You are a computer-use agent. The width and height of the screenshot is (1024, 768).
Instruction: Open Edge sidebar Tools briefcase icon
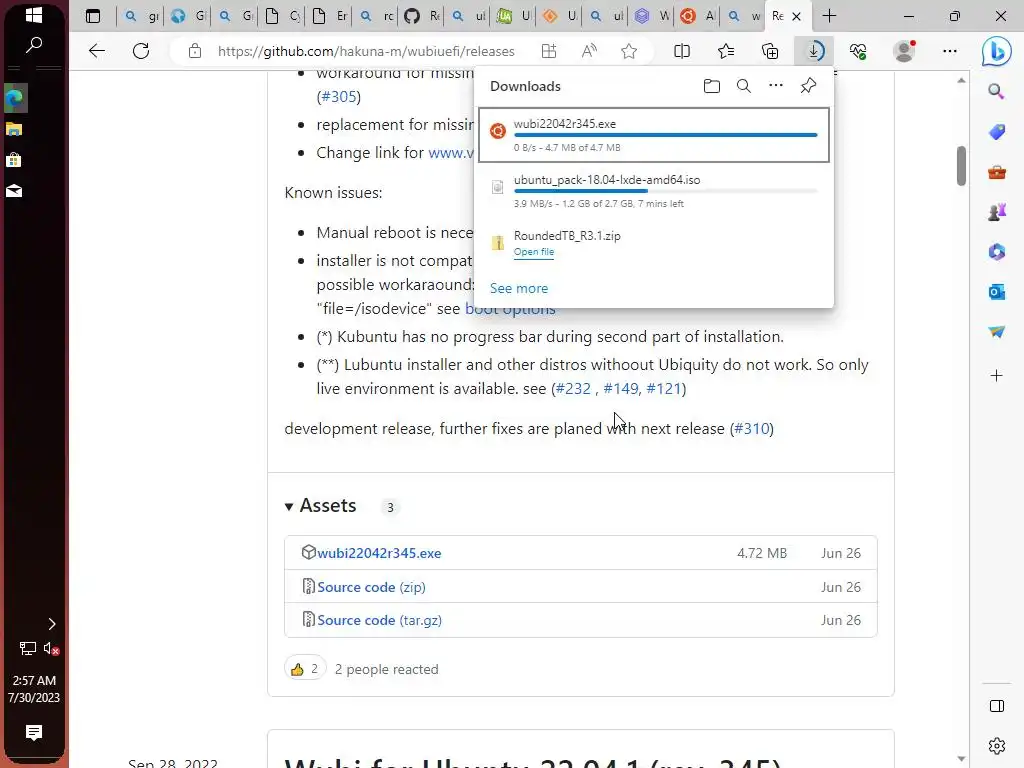(x=997, y=172)
